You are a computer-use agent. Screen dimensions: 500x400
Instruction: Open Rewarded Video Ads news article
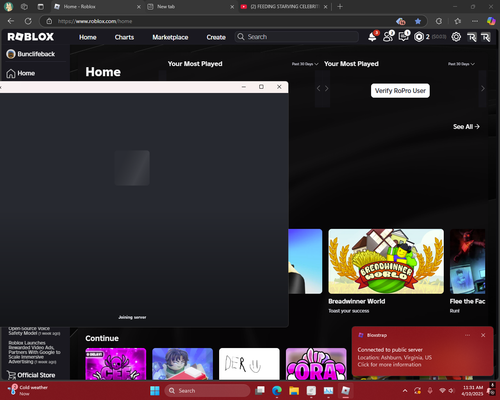[34, 352]
